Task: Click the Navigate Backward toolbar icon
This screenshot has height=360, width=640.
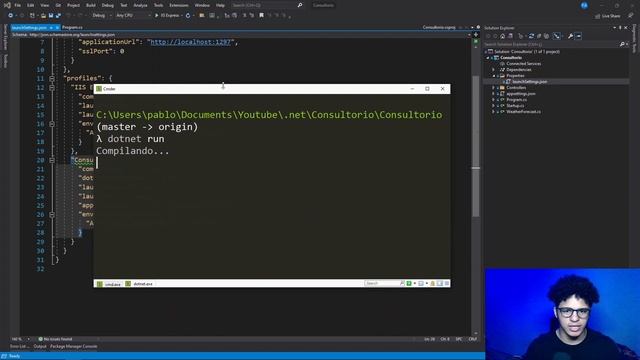Action: tap(10, 16)
